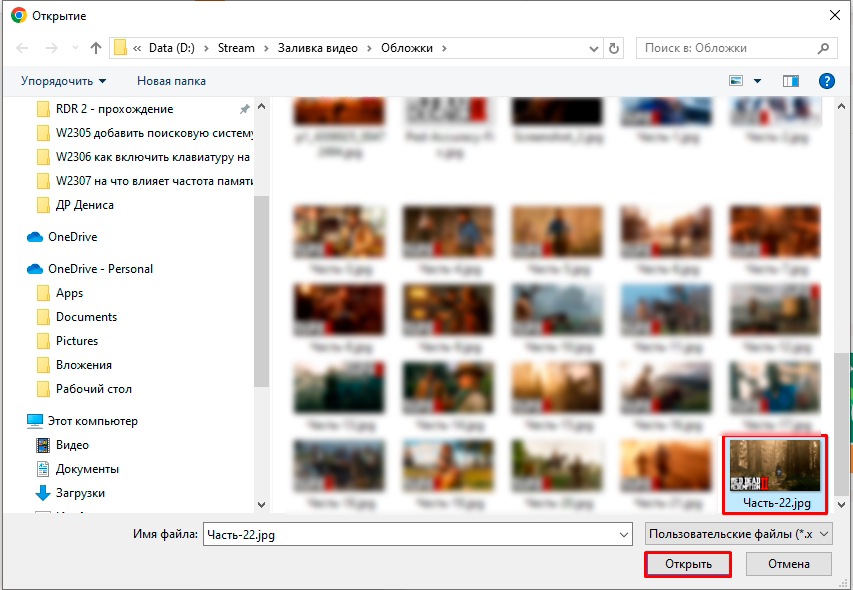Click the search magnifier icon

[824, 48]
